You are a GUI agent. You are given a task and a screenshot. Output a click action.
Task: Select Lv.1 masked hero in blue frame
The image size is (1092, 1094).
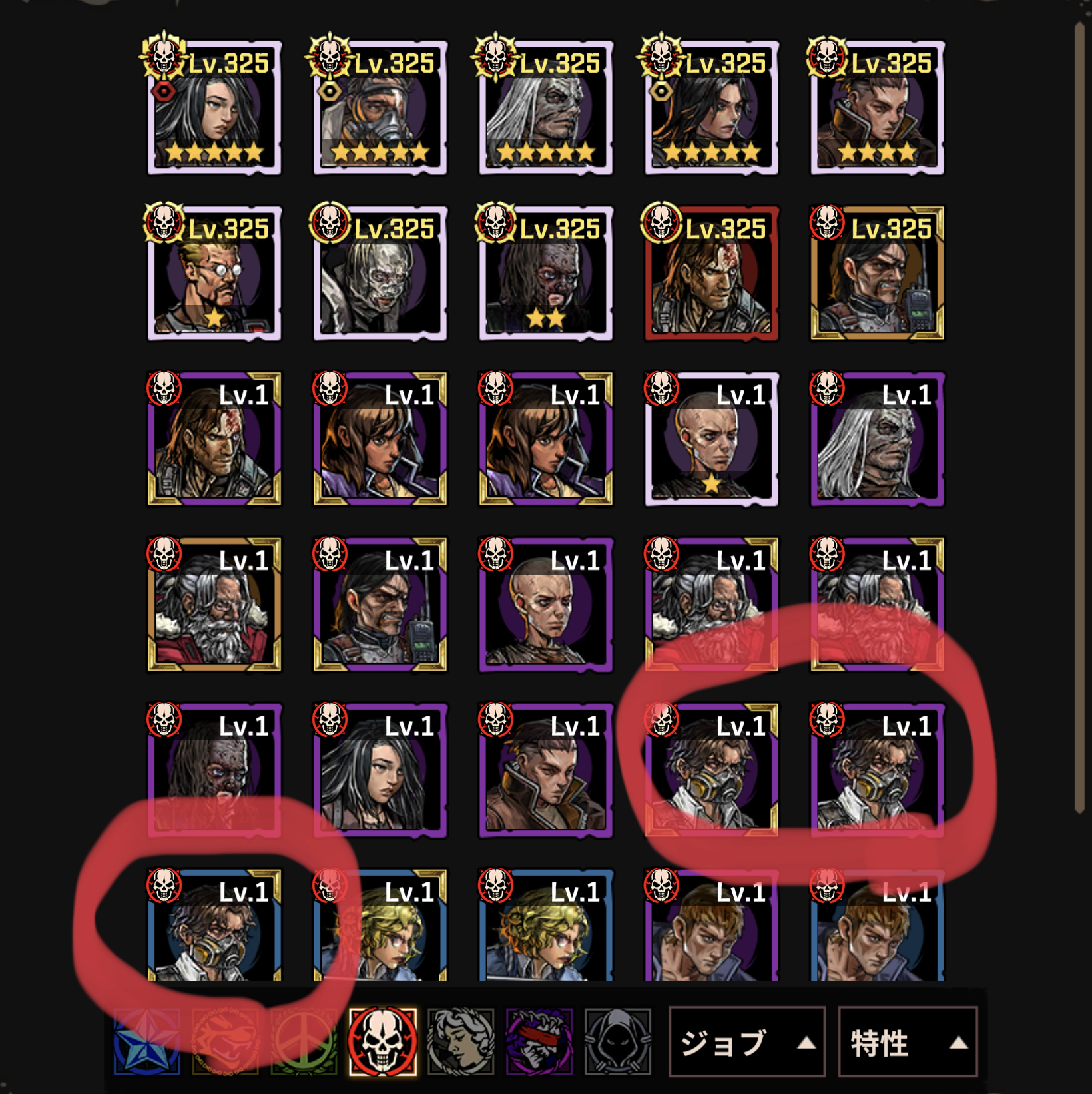click(214, 926)
